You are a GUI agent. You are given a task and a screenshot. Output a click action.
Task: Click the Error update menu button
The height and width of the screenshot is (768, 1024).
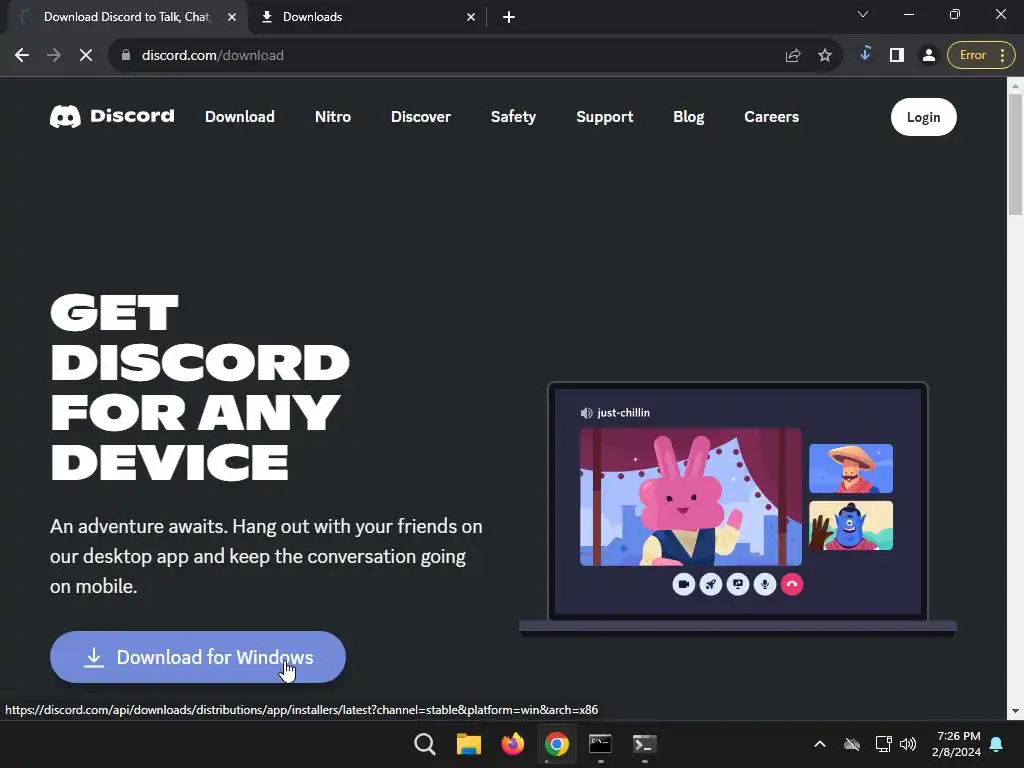[981, 56]
